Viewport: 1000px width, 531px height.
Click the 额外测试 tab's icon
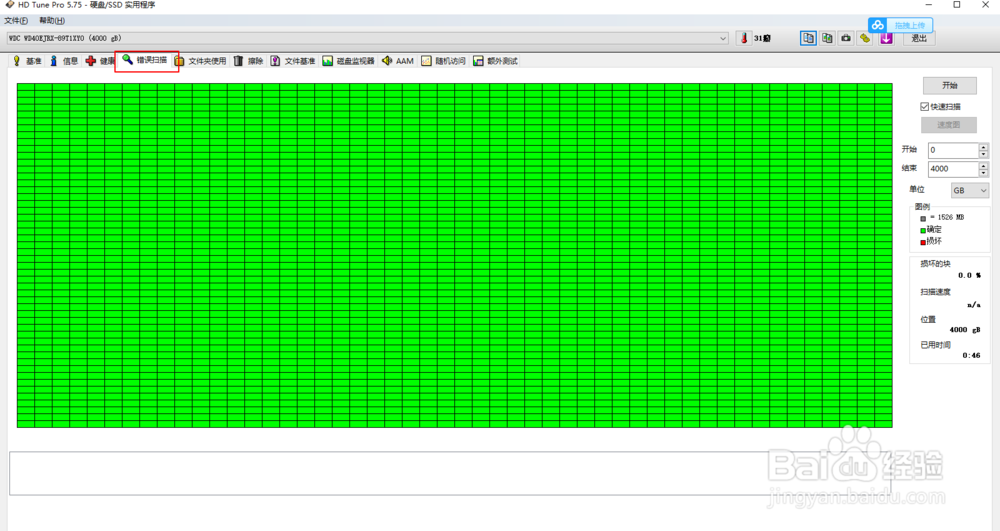478,61
